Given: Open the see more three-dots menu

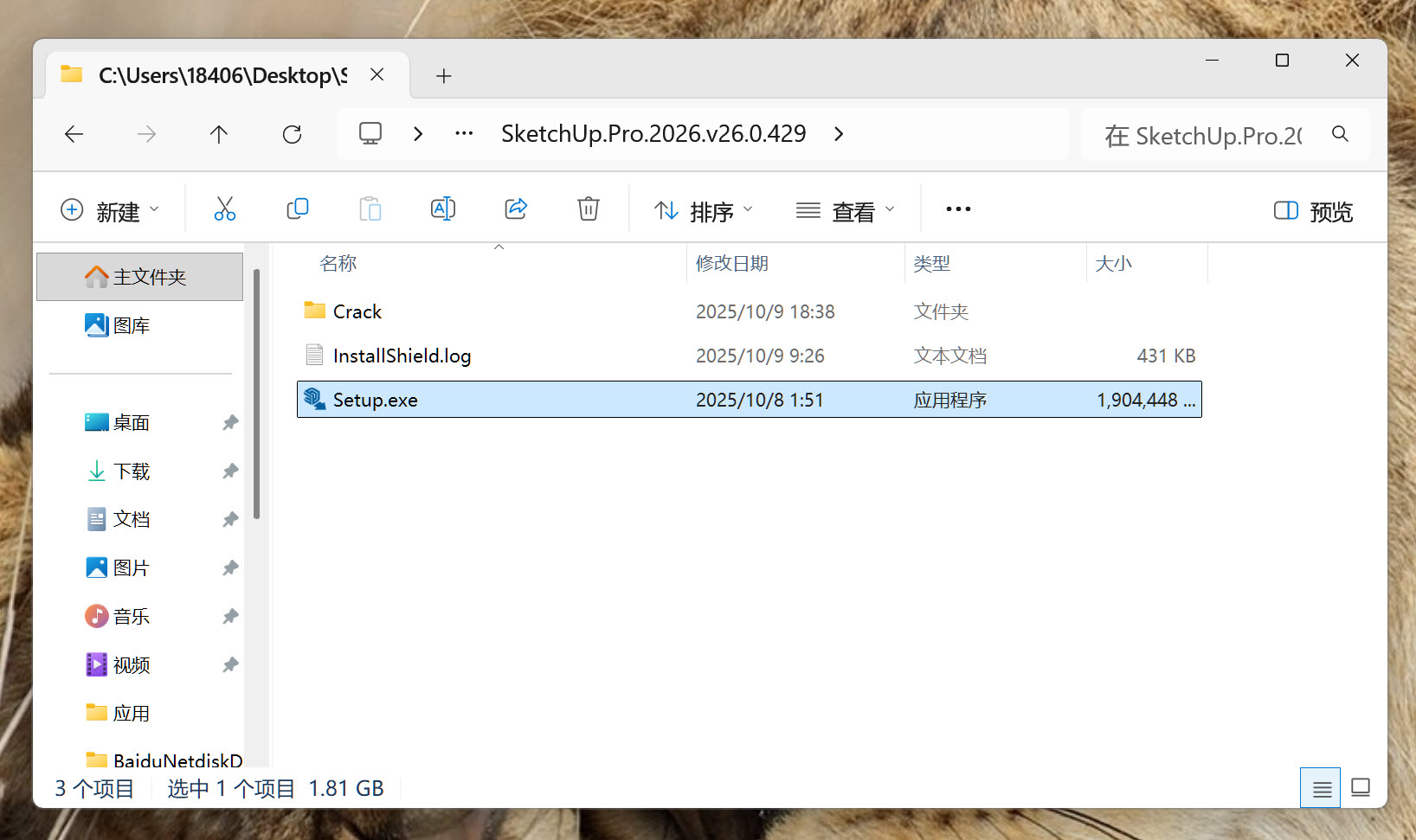Looking at the screenshot, I should pyautogui.click(x=958, y=209).
